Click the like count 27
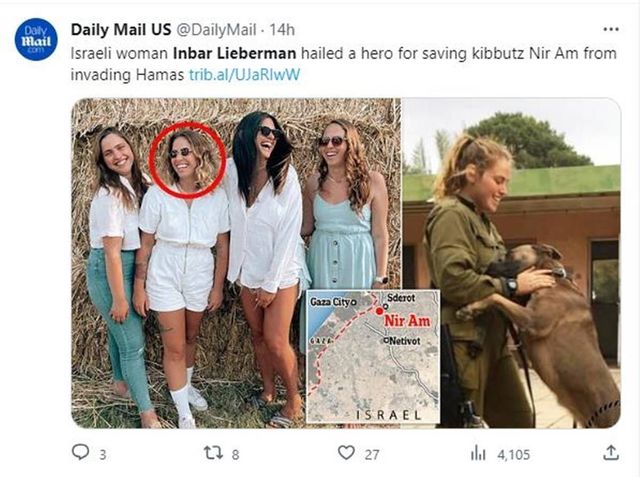 point(371,454)
